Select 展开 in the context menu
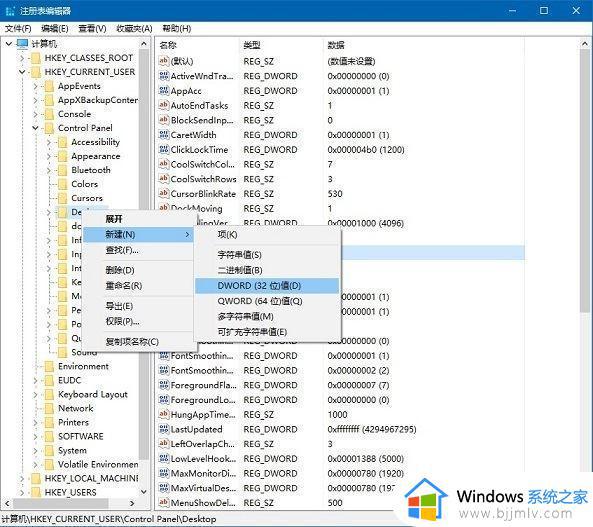Screen dimensions: 593x527 (x=138, y=219)
